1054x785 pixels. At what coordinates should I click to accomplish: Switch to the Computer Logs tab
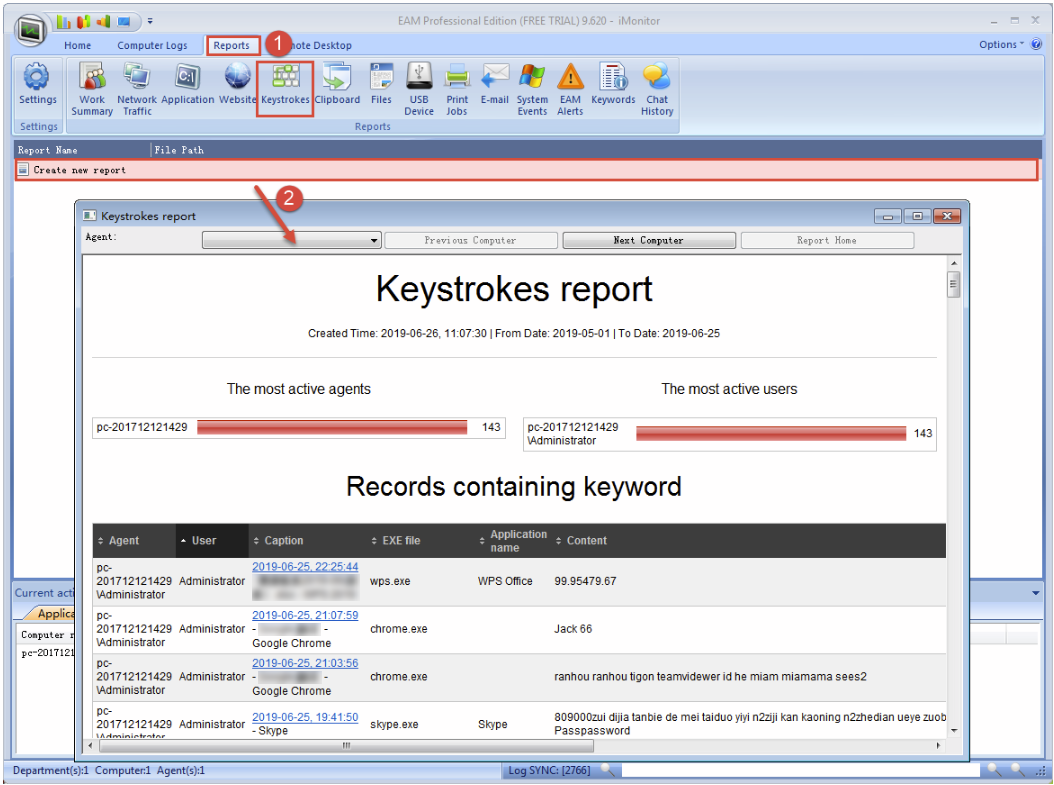point(152,46)
